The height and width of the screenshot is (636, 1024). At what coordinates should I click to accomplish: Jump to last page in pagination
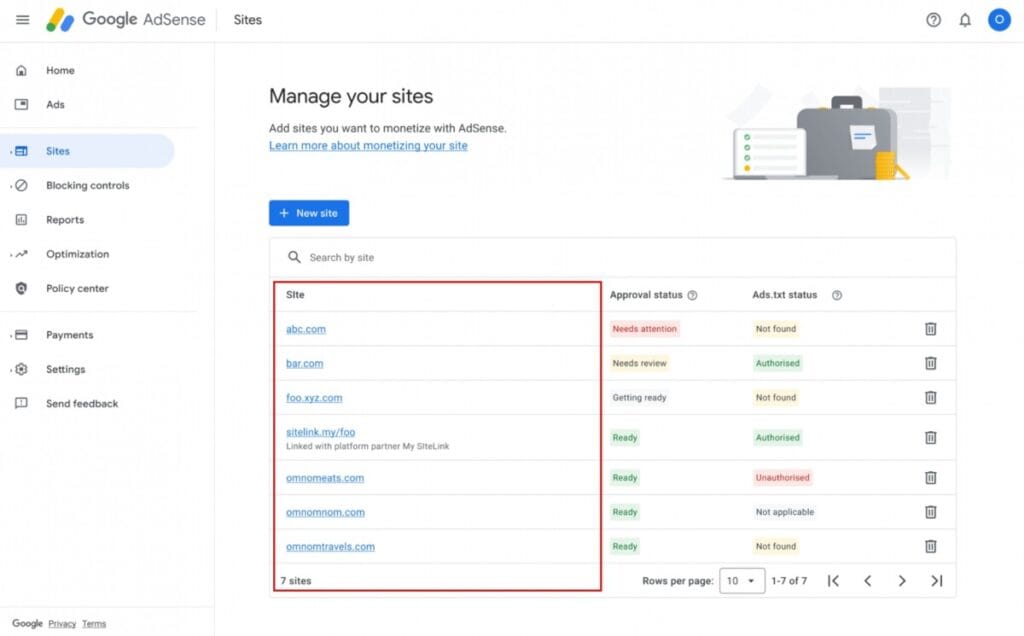pos(937,581)
